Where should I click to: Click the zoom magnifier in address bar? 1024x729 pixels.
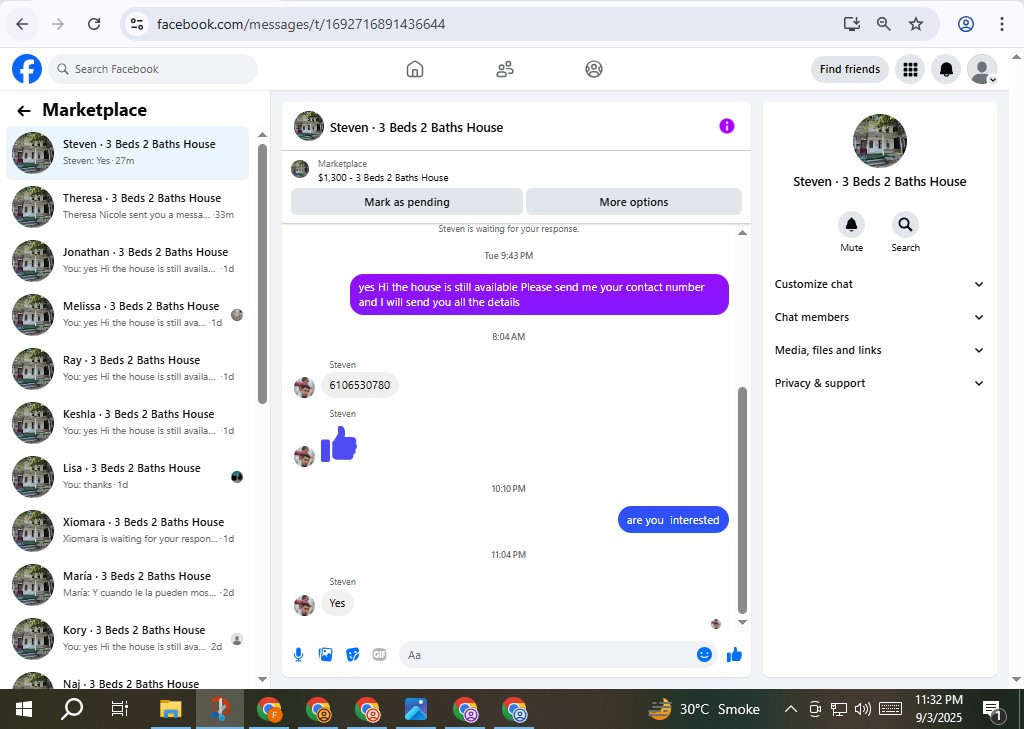[884, 24]
